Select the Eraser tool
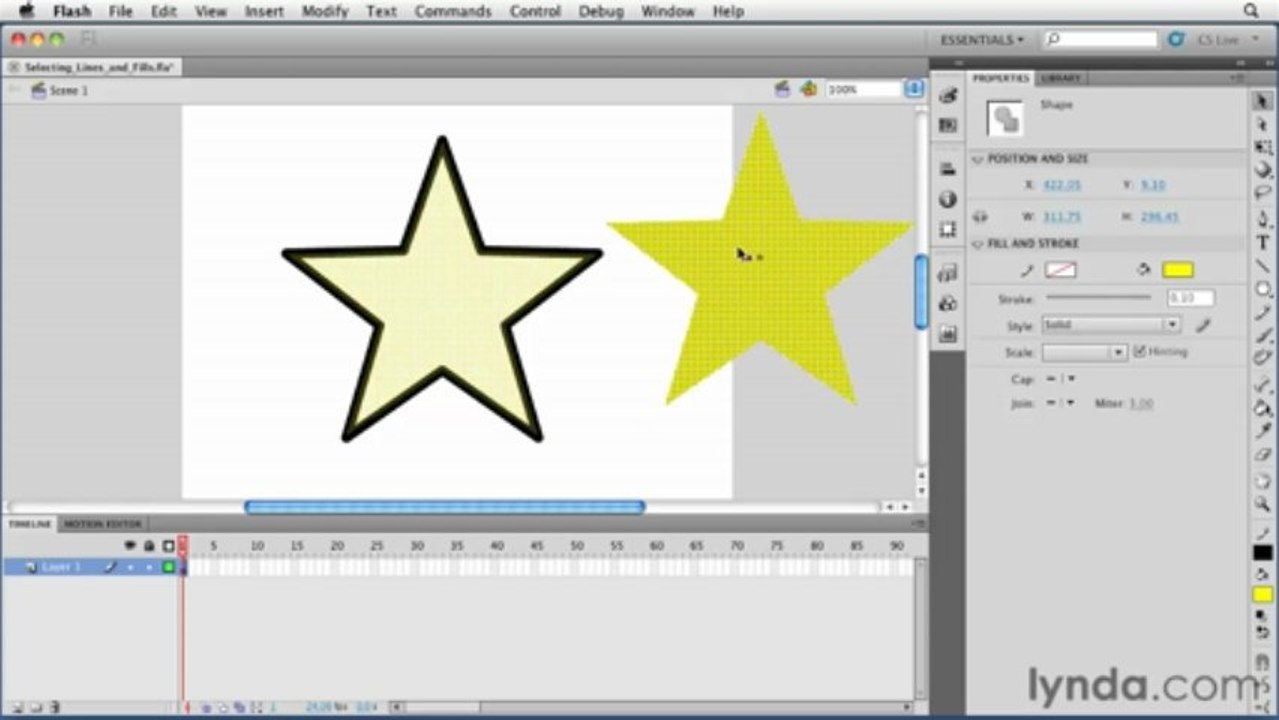 [1263, 454]
